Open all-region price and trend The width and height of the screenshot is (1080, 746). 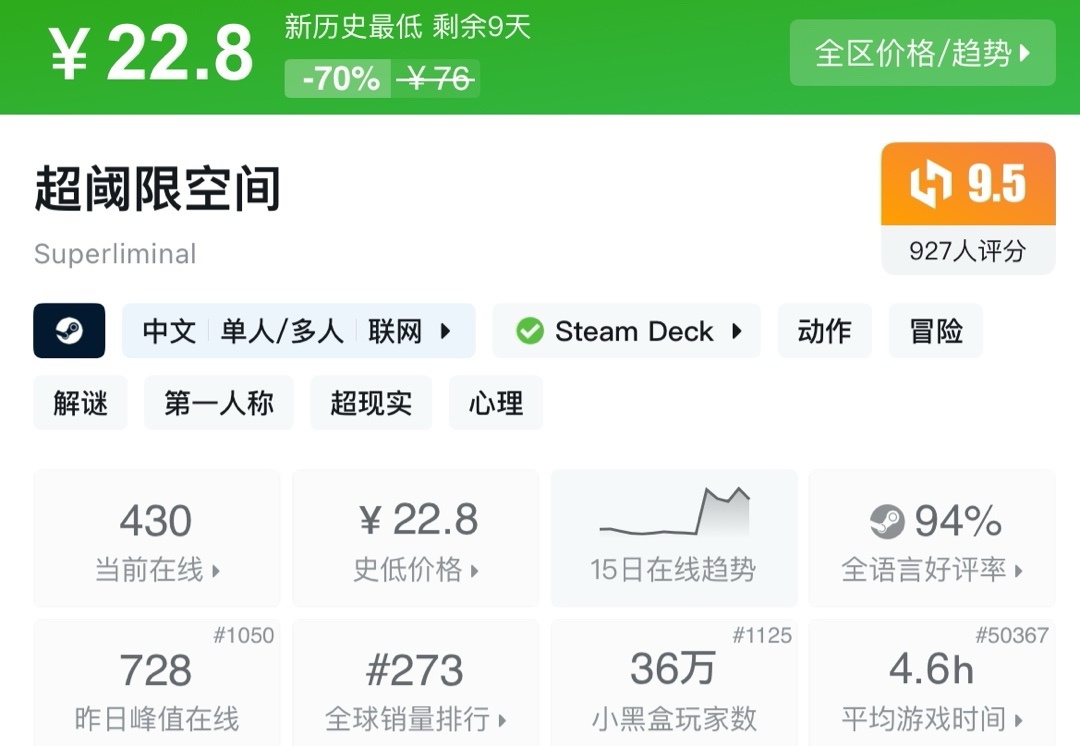point(922,53)
